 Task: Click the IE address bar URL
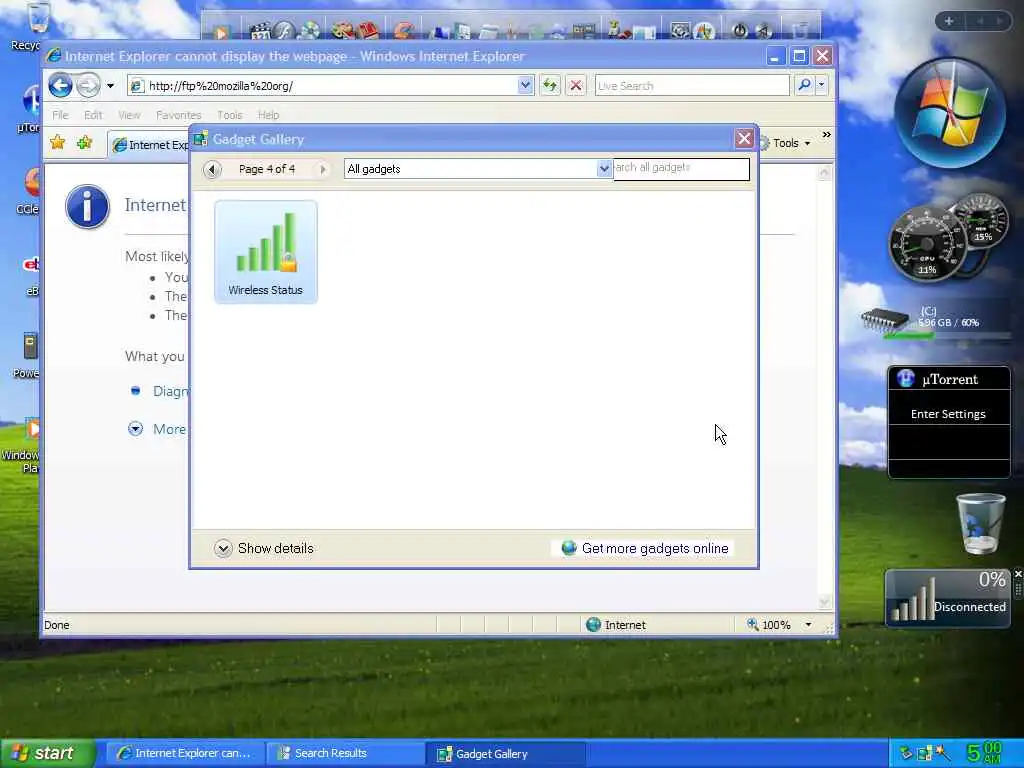click(x=221, y=86)
